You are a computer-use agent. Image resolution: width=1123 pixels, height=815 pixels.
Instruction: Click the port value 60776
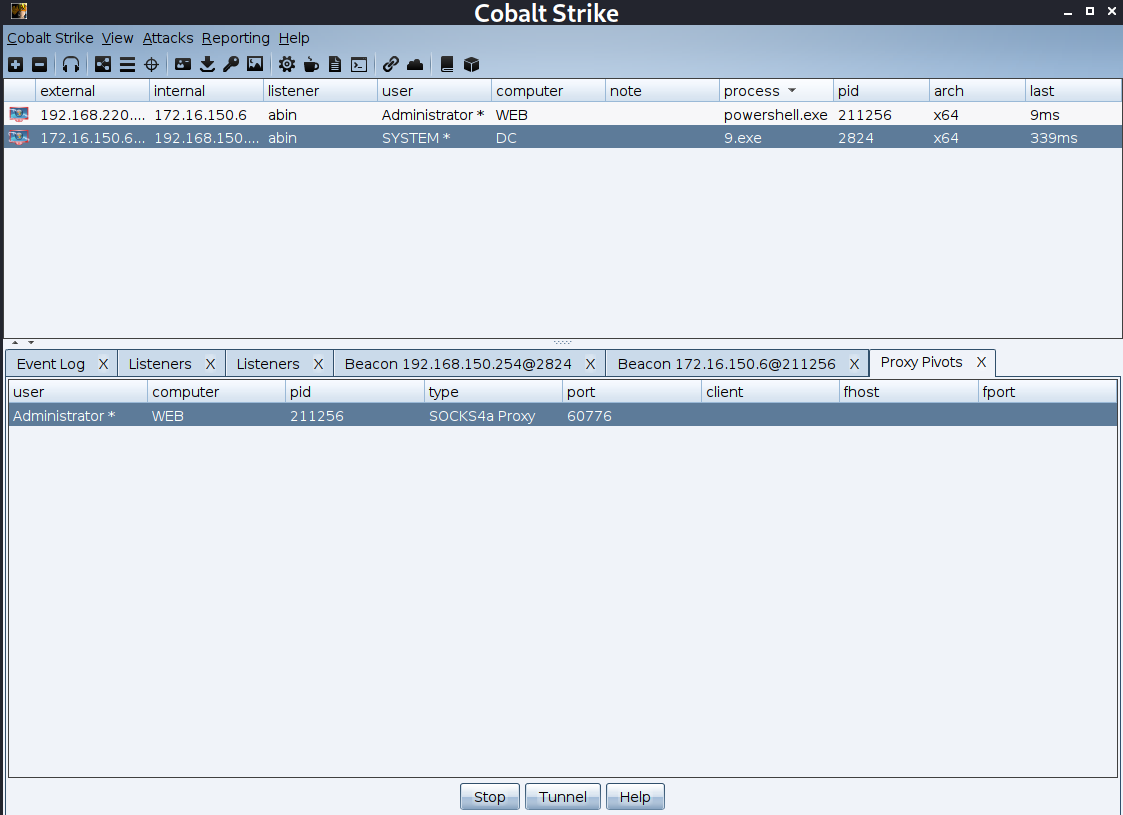[x=589, y=416]
